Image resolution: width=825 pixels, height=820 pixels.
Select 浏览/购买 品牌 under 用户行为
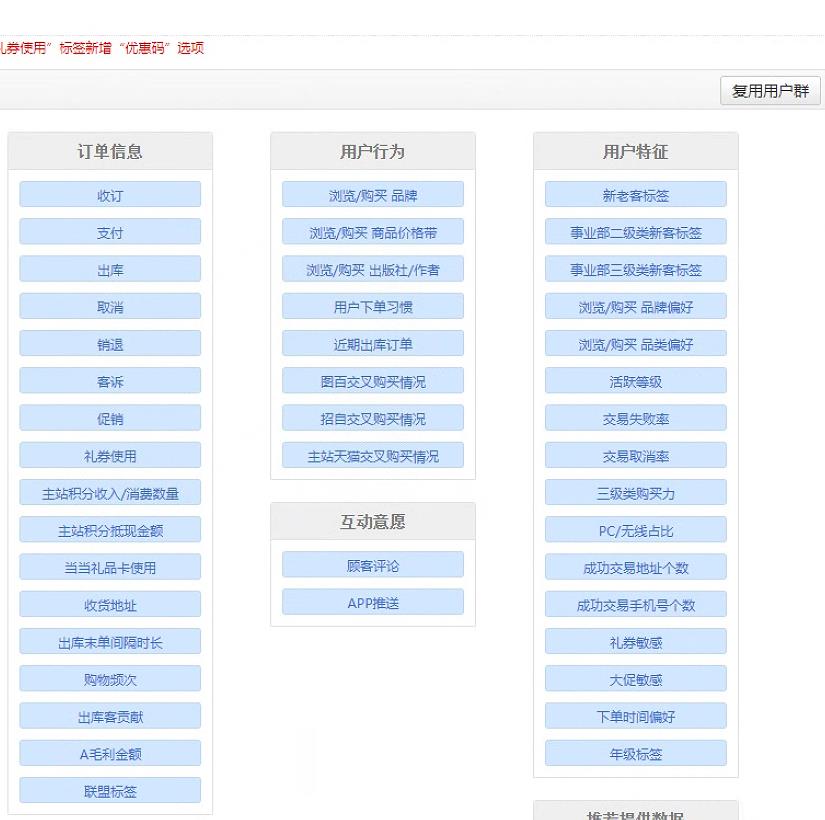click(372, 194)
